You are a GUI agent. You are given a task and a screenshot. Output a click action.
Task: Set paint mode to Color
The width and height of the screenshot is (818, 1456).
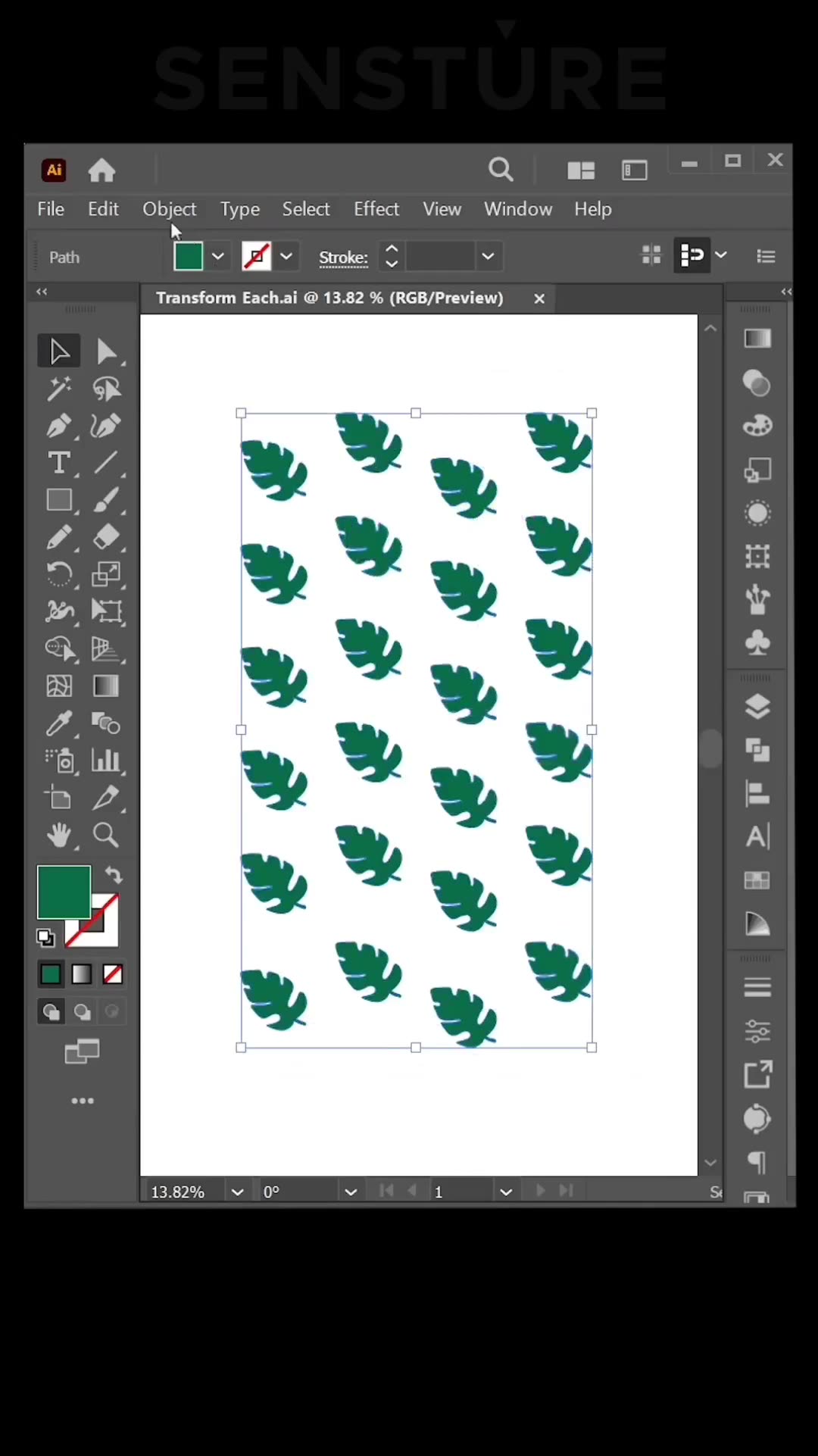tap(51, 974)
